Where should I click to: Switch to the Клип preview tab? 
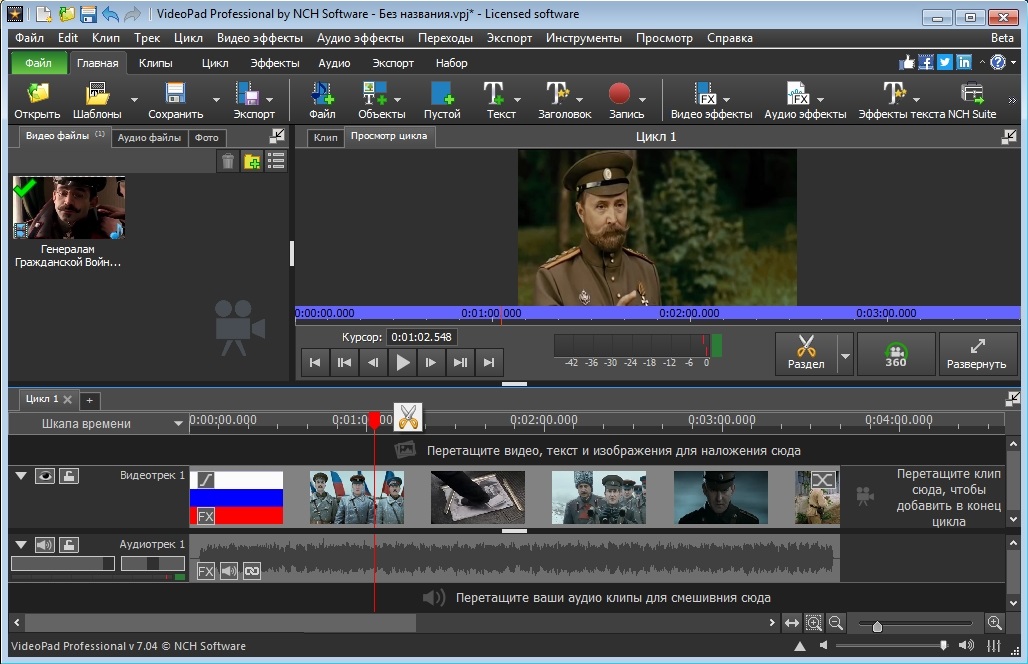tap(325, 137)
